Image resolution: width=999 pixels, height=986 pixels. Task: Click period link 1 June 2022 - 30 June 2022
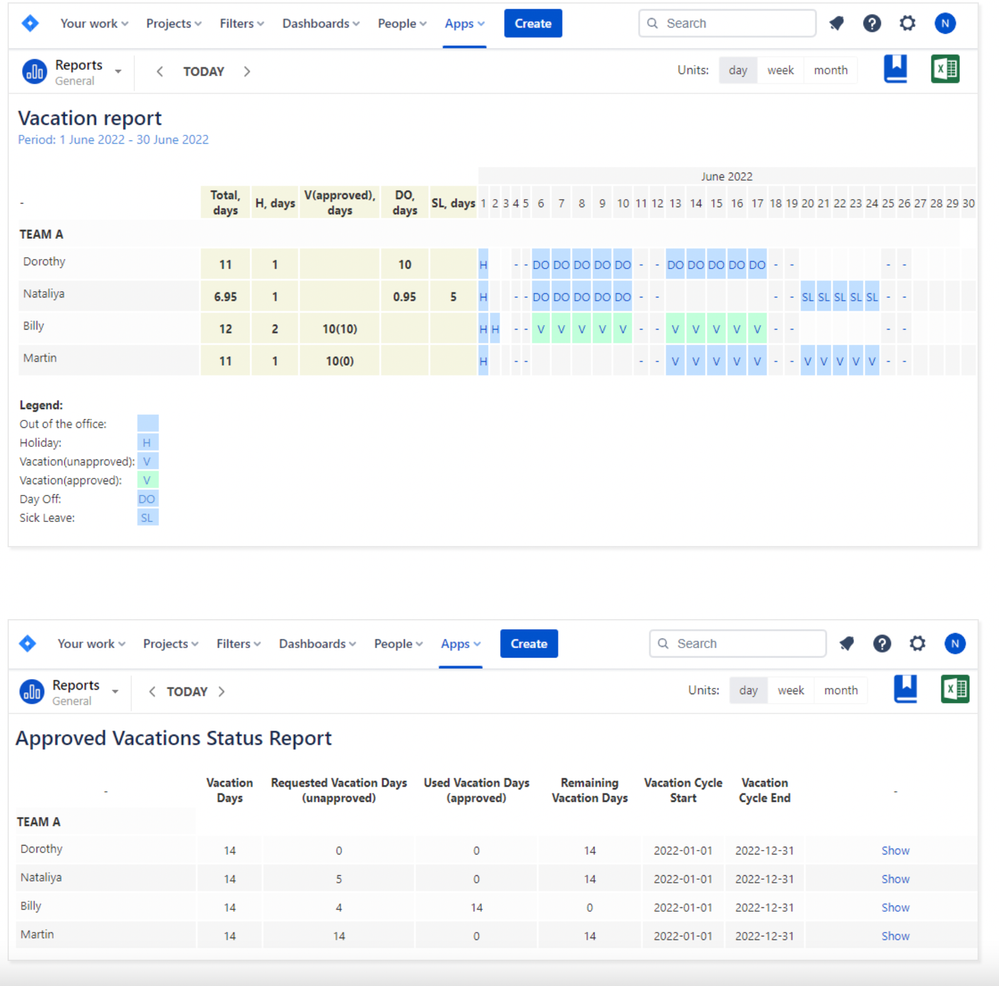click(x=113, y=139)
